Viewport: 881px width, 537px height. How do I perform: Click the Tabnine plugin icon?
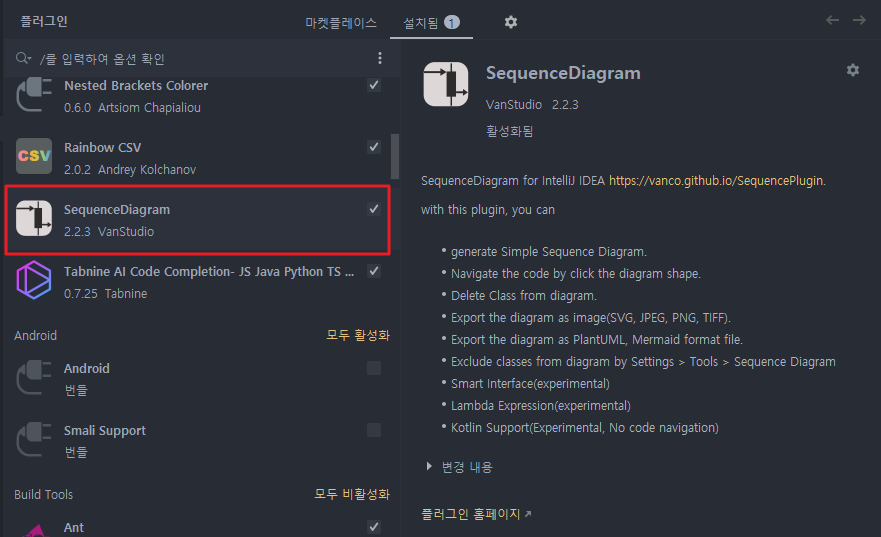point(34,280)
